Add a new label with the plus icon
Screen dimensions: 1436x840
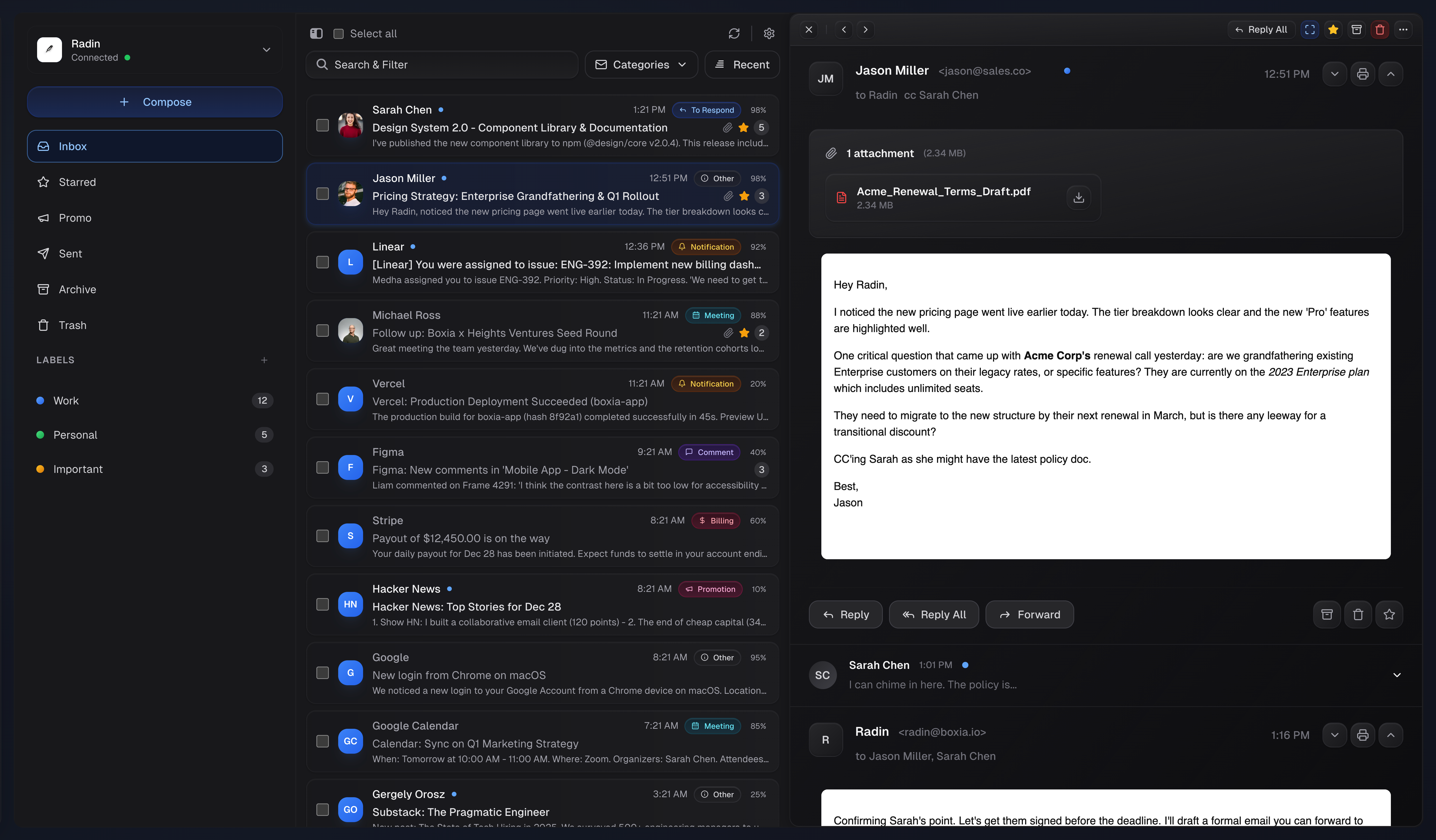[264, 360]
